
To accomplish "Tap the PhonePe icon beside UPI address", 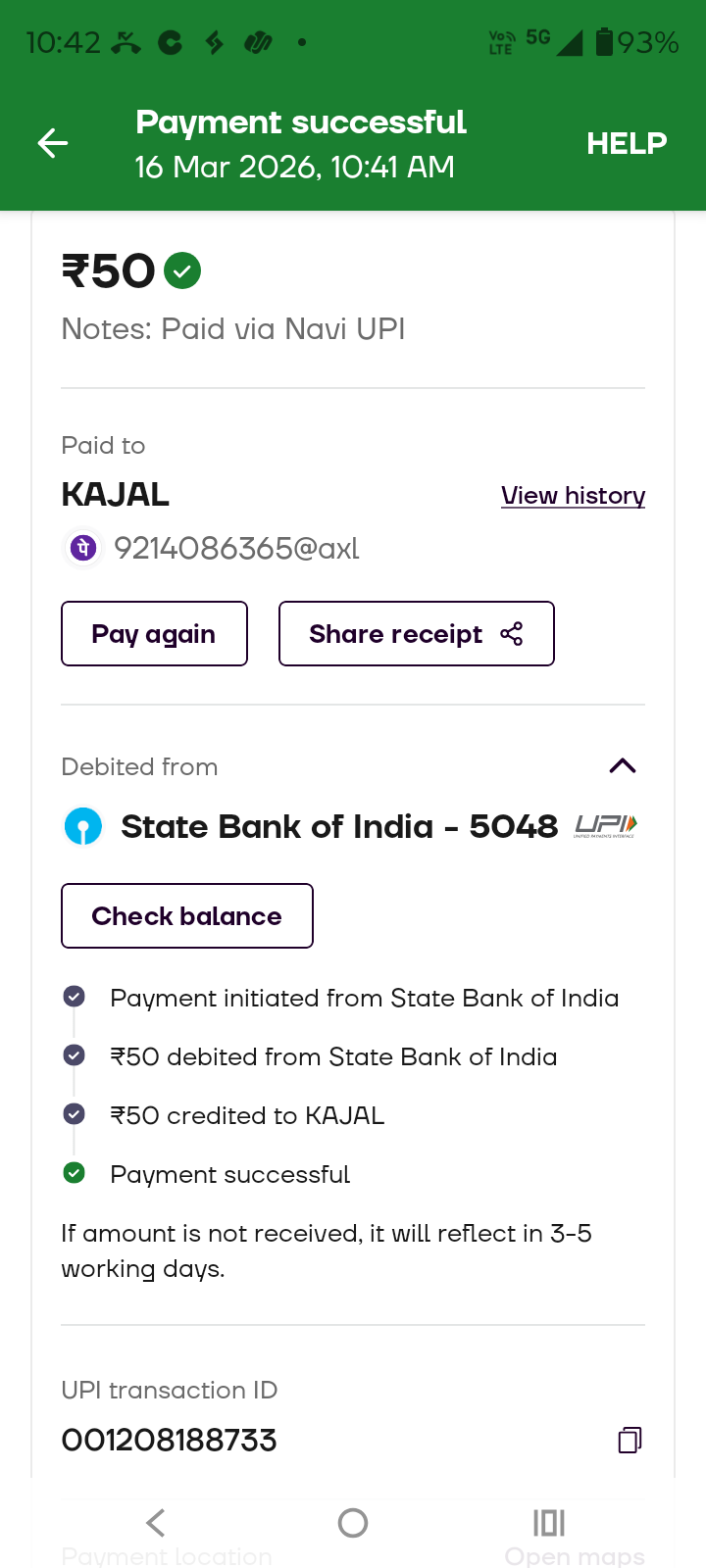I will (x=83, y=548).
